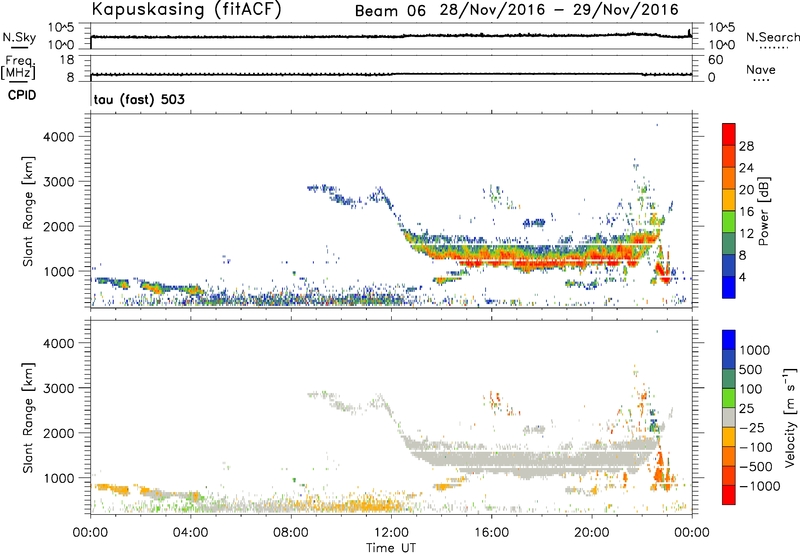Click the noise trace line in N.Sky panel
800x554 pixels.
391,36
